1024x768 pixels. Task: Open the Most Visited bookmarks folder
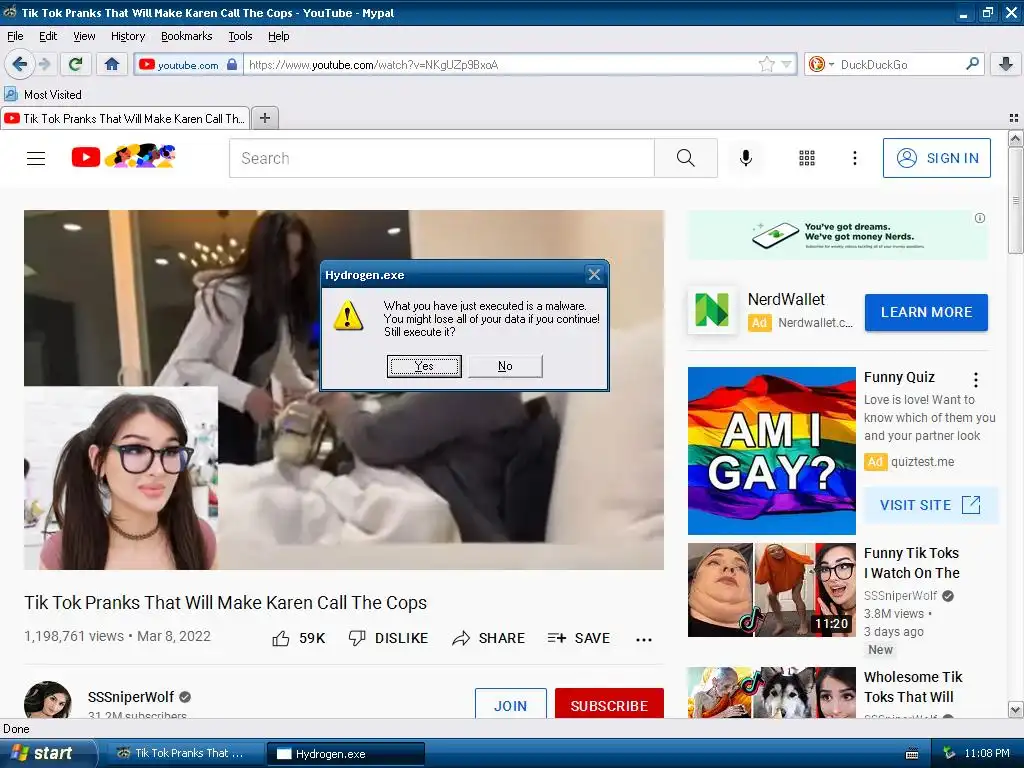point(43,95)
